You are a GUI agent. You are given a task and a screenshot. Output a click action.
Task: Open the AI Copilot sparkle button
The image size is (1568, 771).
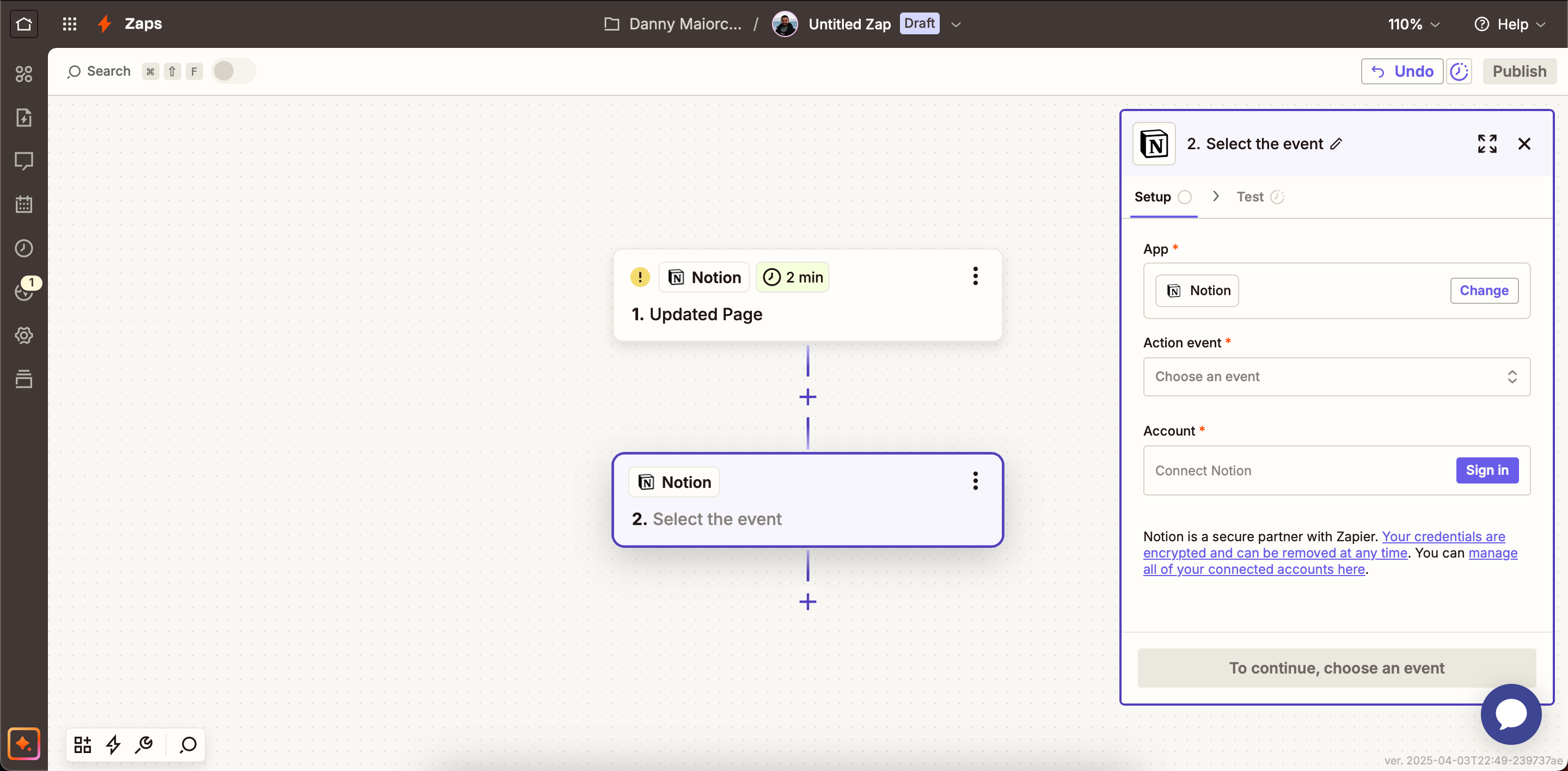(x=24, y=743)
